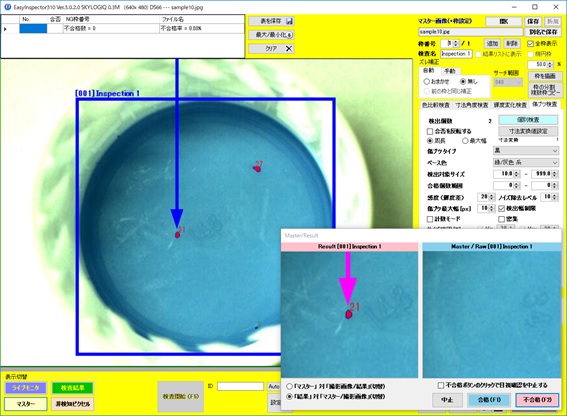Switch to the 傷ブツ検査 tab
This screenshot has height=416, width=567.
coord(545,104)
